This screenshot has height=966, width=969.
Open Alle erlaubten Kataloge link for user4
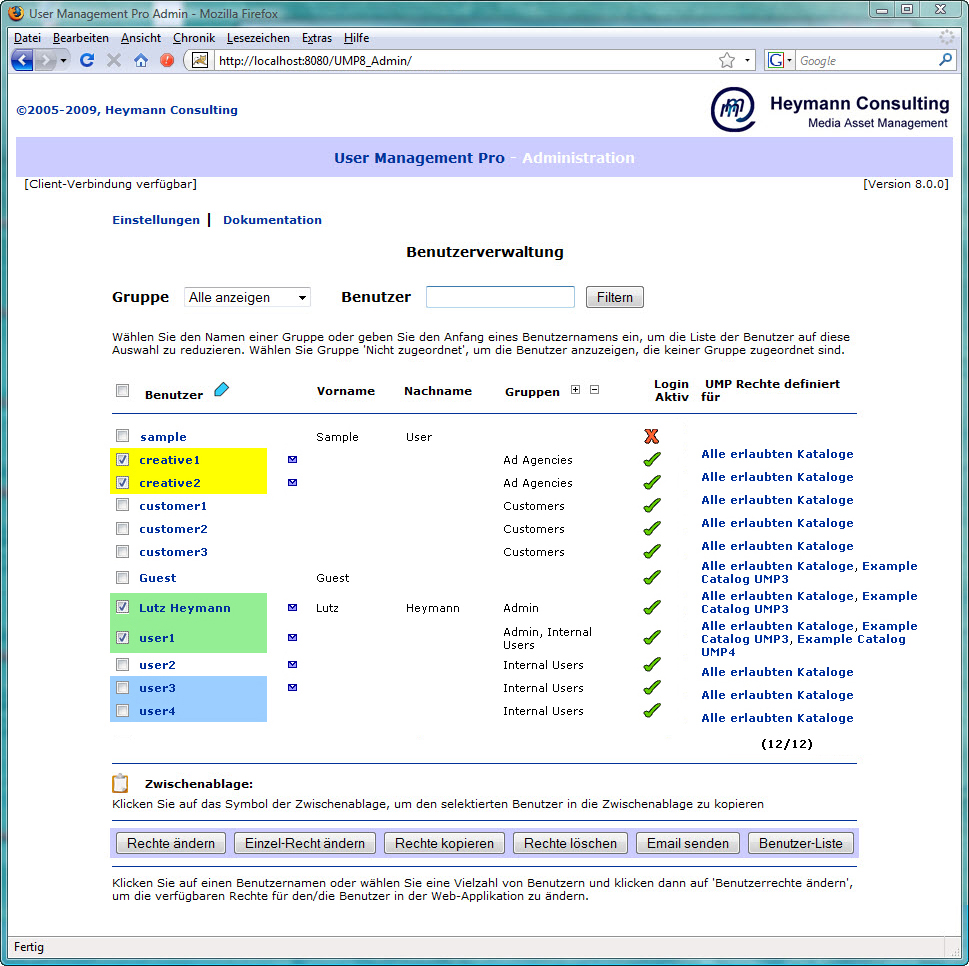tap(777, 718)
